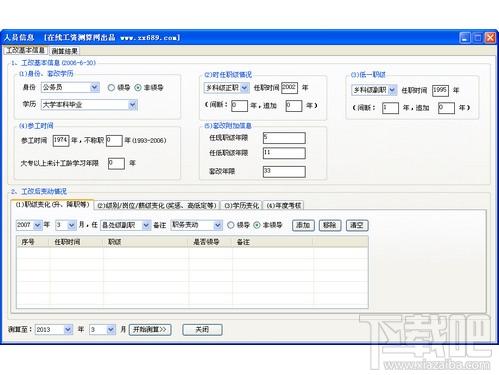Click the 是否领导 column header
This screenshot has width=499, height=375.
coord(210,242)
